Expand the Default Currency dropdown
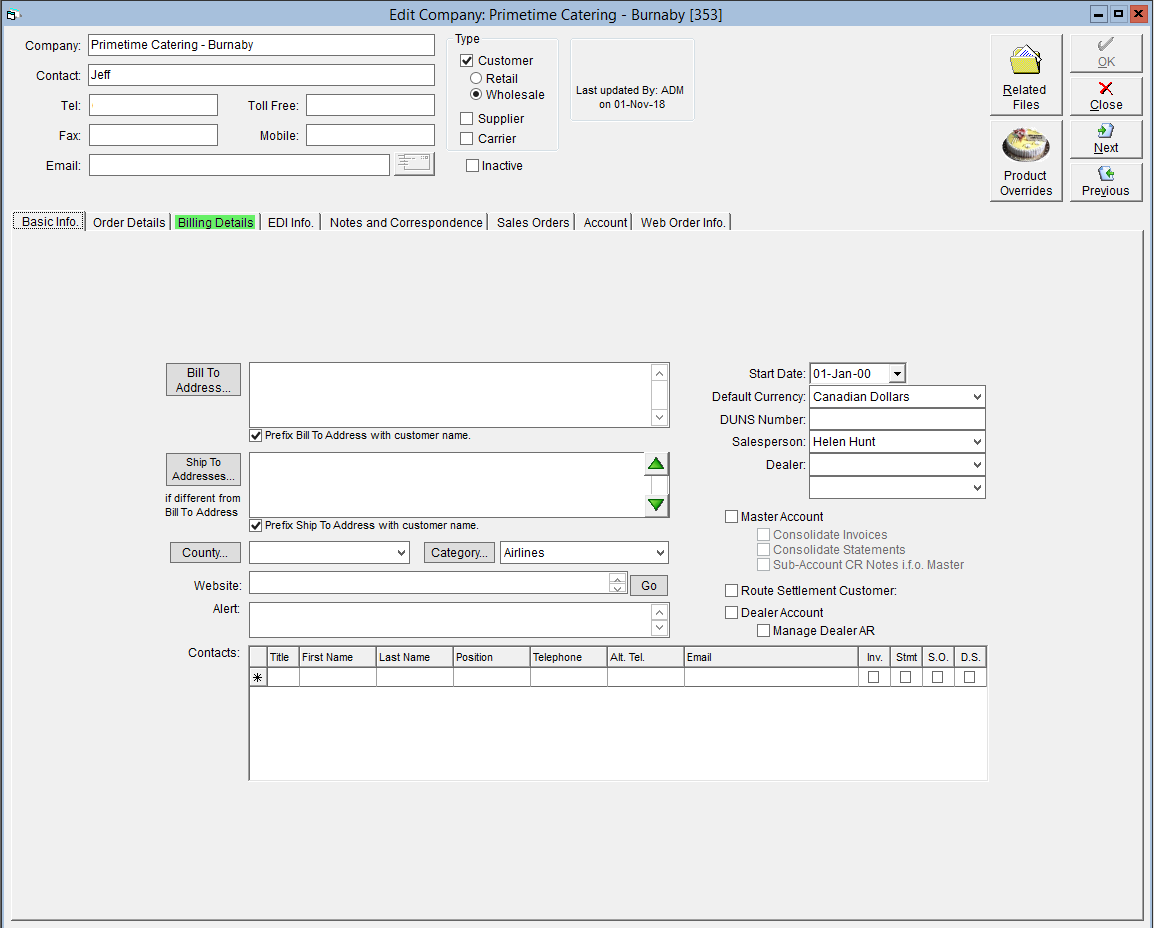The image size is (1155, 928). (x=977, y=396)
